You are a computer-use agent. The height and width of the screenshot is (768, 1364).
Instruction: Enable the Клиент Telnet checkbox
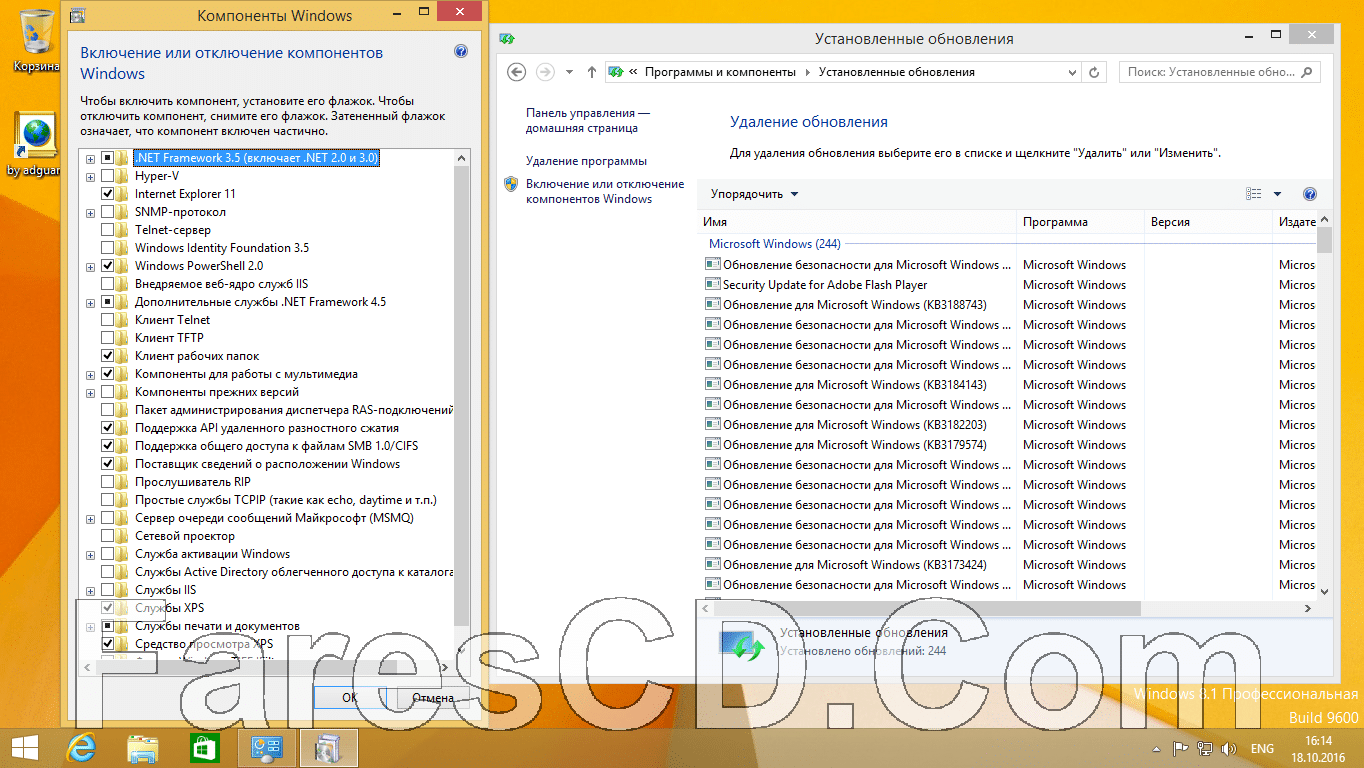[107, 320]
